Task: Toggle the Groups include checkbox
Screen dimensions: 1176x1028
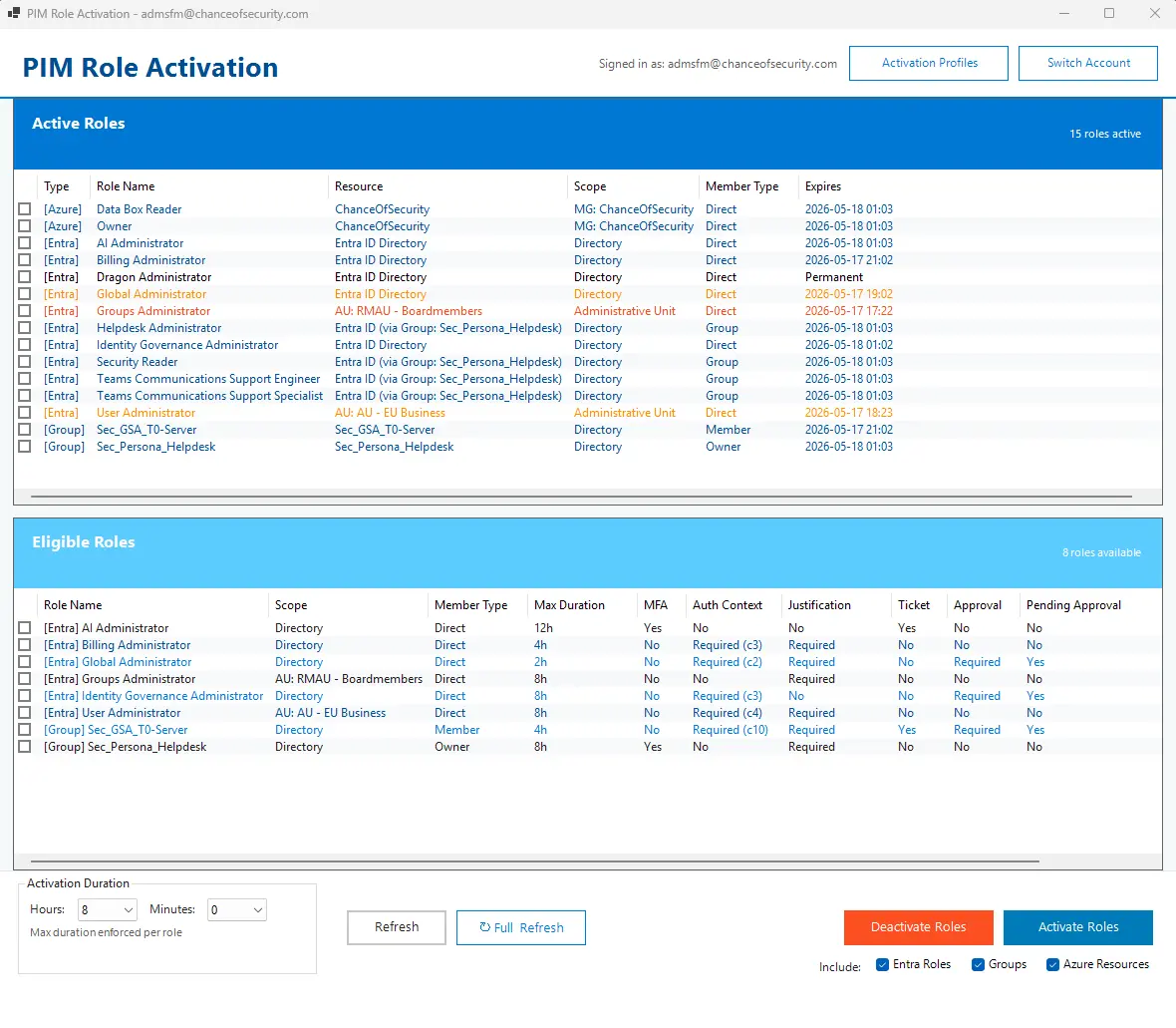Action: click(978, 965)
